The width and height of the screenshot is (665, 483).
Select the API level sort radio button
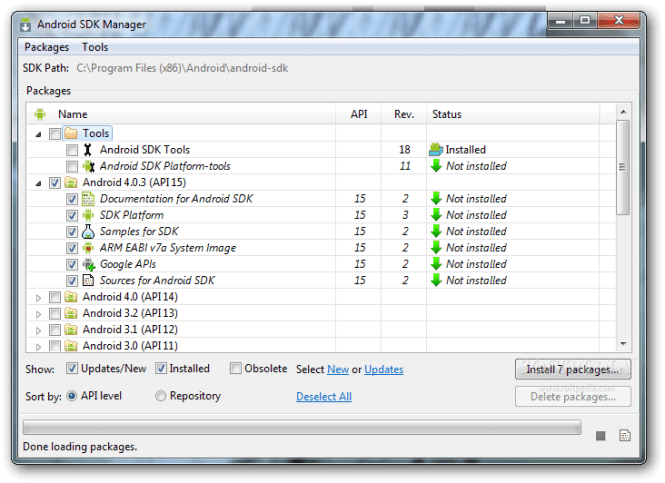pyautogui.click(x=72, y=396)
